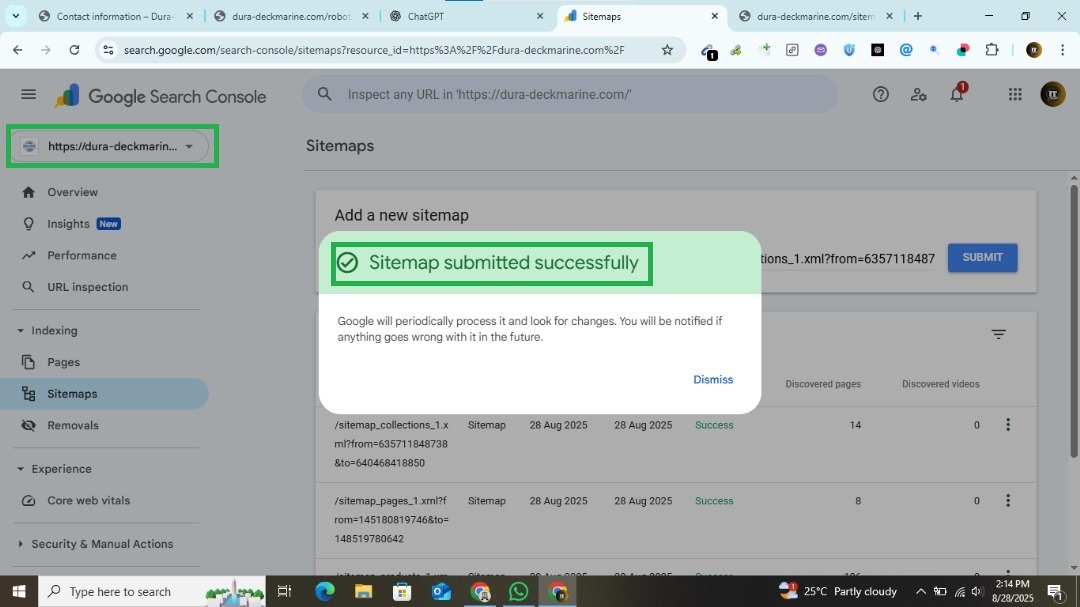Screen dimensions: 1080x607
Task: Click the filter icon above sitemap table
Action: [x=998, y=335]
